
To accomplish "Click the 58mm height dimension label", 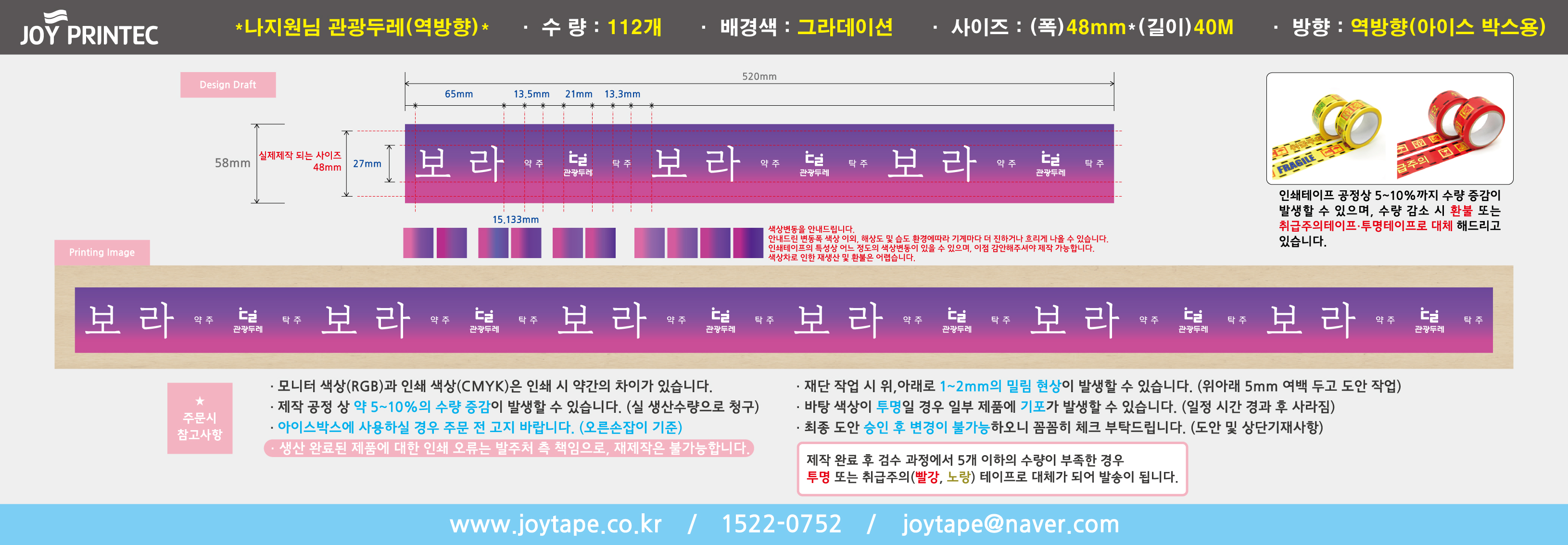I will click(232, 163).
